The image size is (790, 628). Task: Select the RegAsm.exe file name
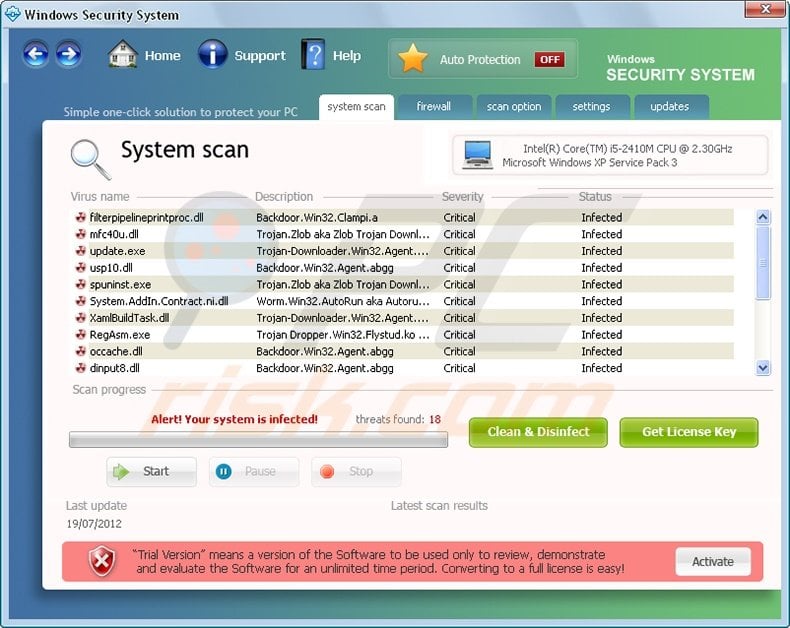pos(120,335)
